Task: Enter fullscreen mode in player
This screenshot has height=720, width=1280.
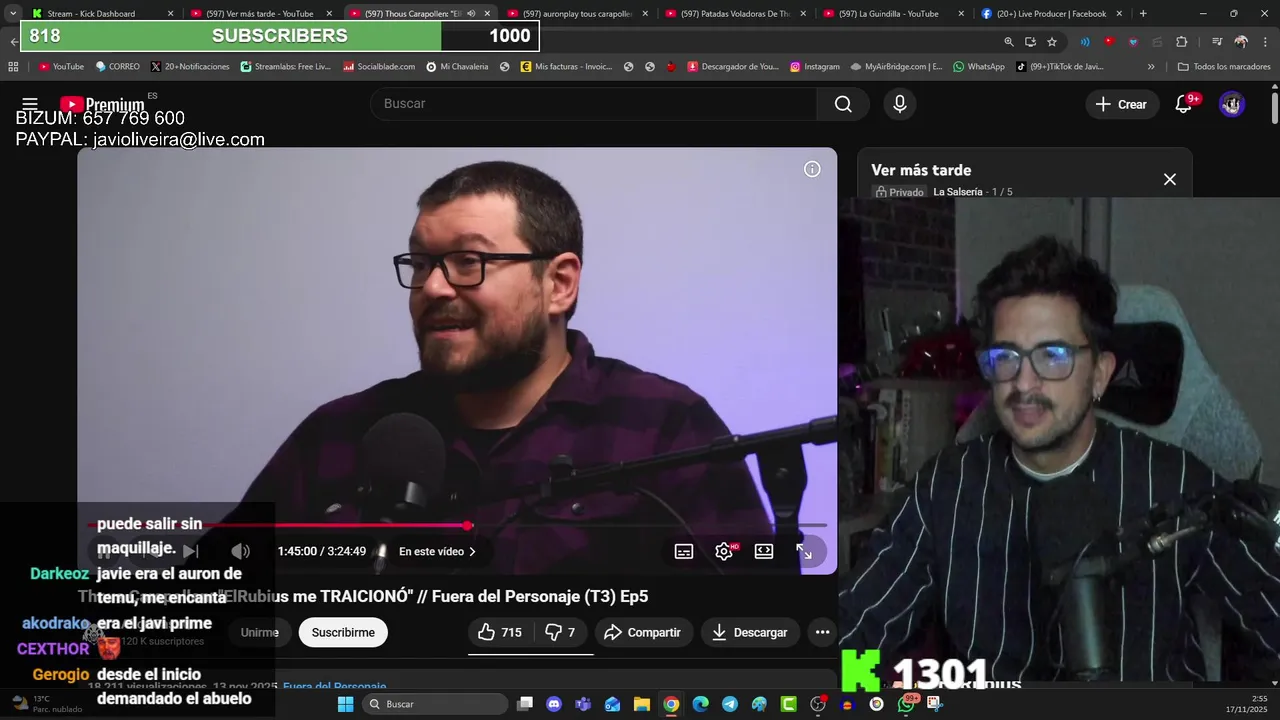Action: [804, 551]
